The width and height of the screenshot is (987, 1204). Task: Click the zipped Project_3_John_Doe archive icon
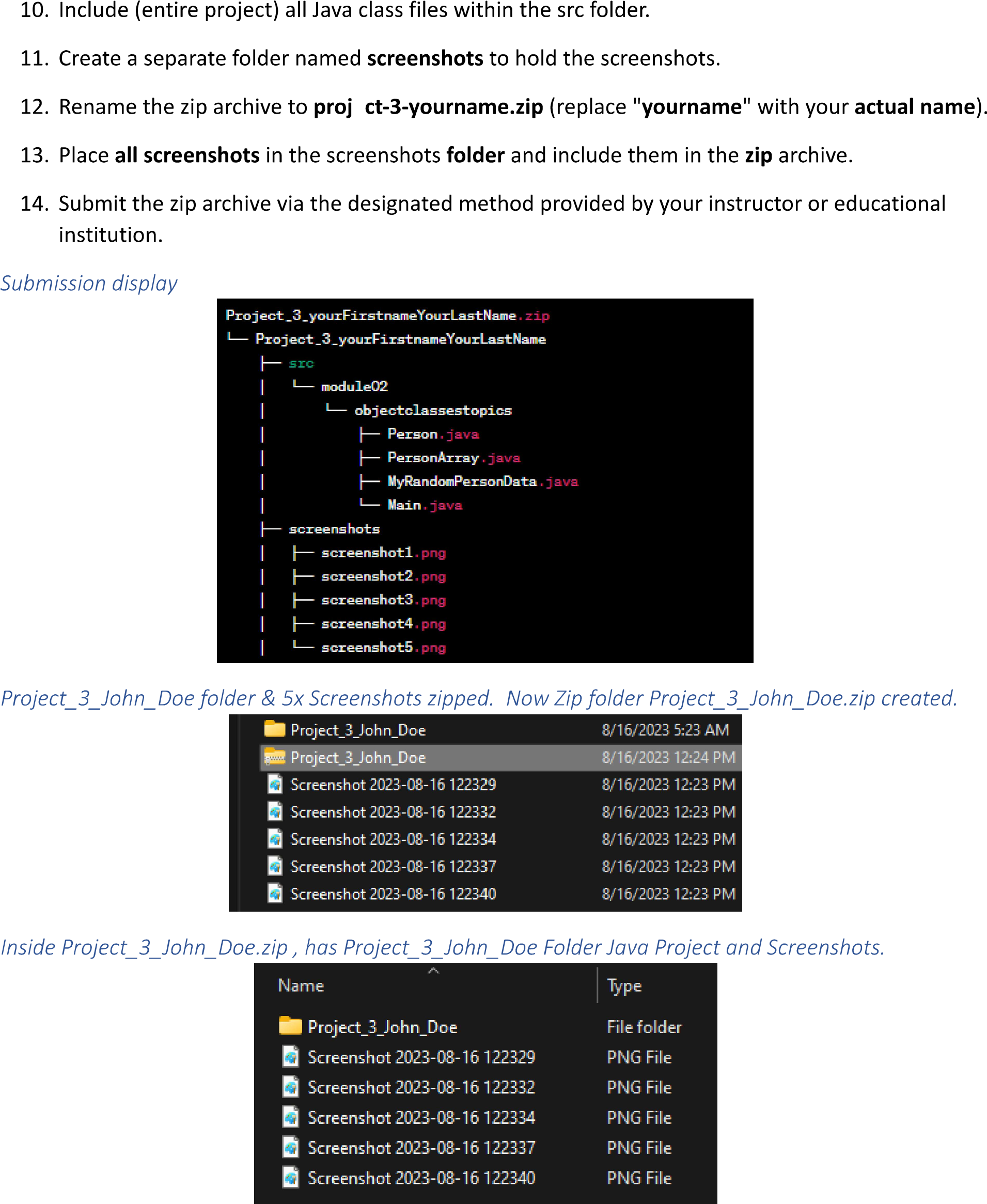(x=275, y=757)
